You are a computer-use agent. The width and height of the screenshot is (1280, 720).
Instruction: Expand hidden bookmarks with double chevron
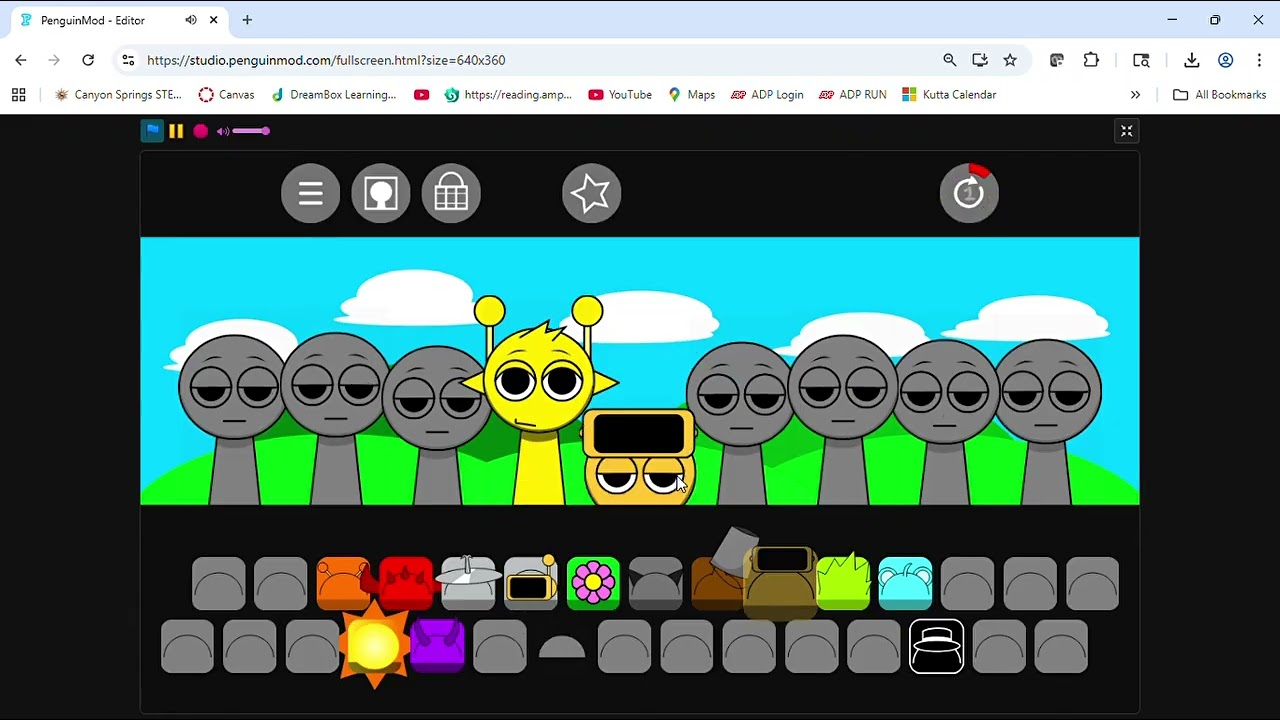[1135, 95]
